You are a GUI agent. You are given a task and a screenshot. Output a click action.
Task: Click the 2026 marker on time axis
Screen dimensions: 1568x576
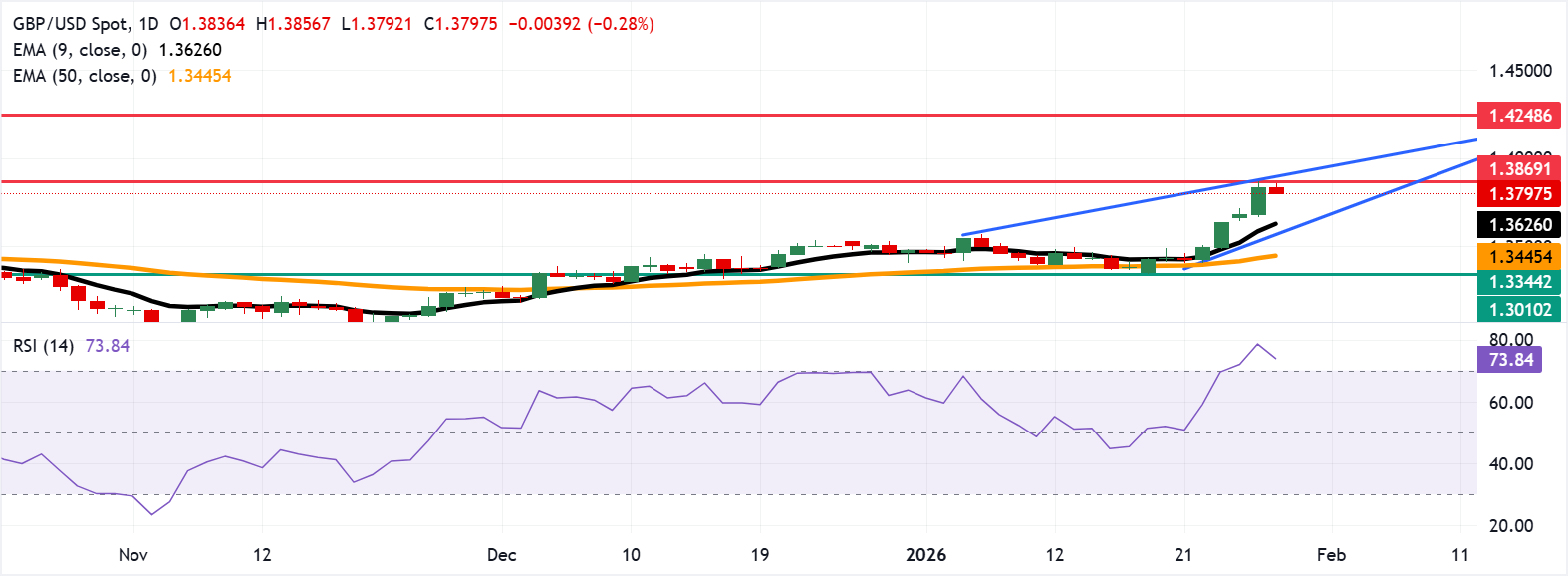click(925, 555)
